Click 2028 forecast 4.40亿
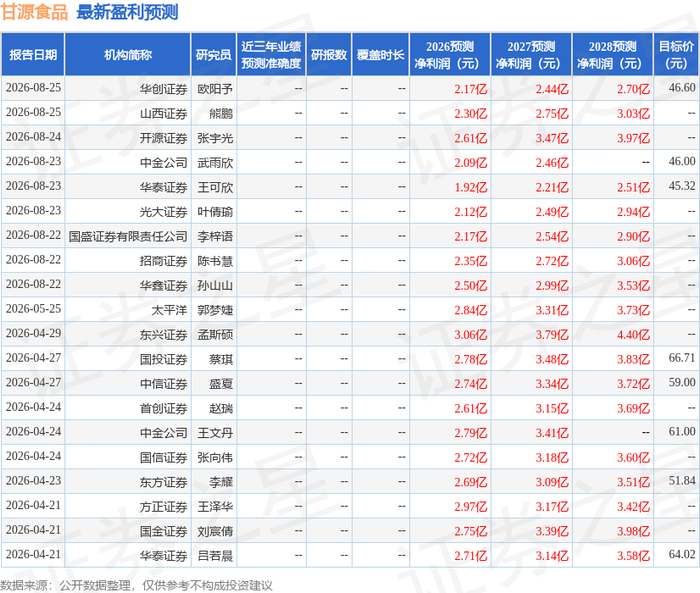The height and width of the screenshot is (593, 700). point(633,335)
